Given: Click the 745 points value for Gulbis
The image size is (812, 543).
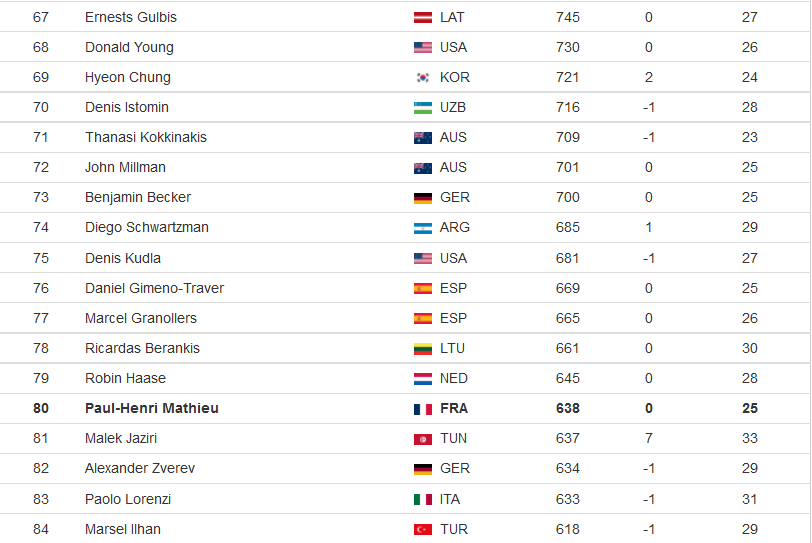Looking at the screenshot, I should [x=568, y=17].
